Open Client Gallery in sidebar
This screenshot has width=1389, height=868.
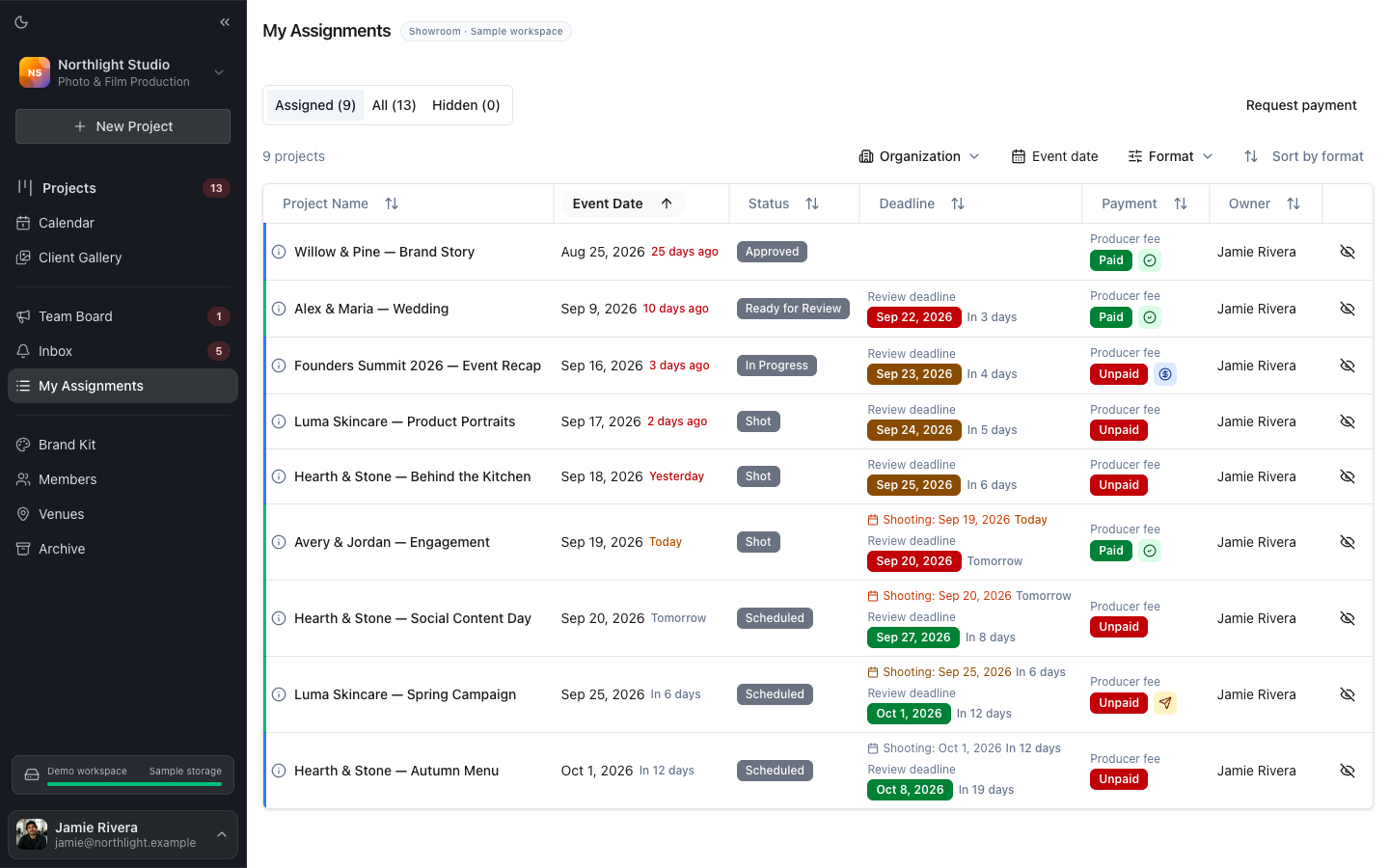click(x=123, y=258)
